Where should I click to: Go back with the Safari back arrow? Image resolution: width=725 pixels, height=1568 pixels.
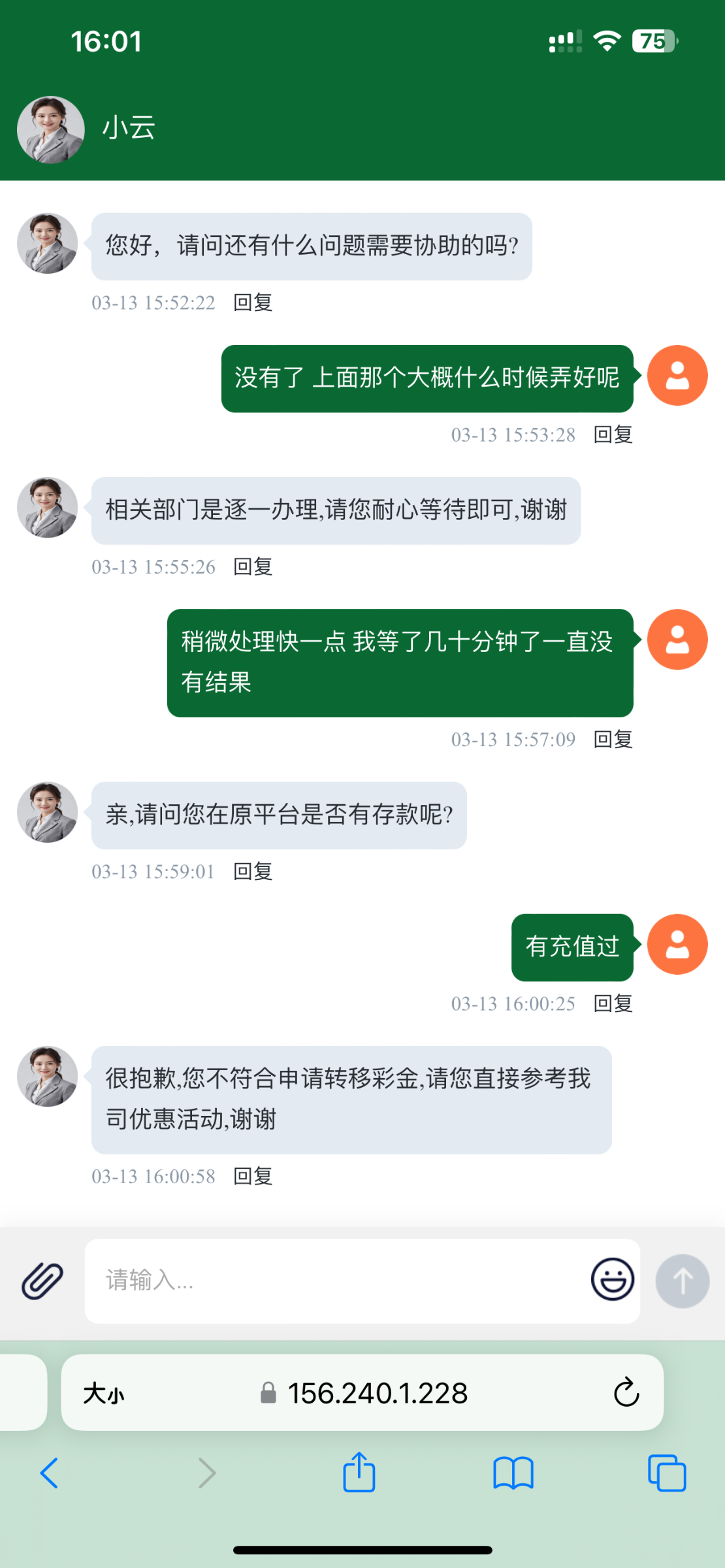click(50, 1473)
